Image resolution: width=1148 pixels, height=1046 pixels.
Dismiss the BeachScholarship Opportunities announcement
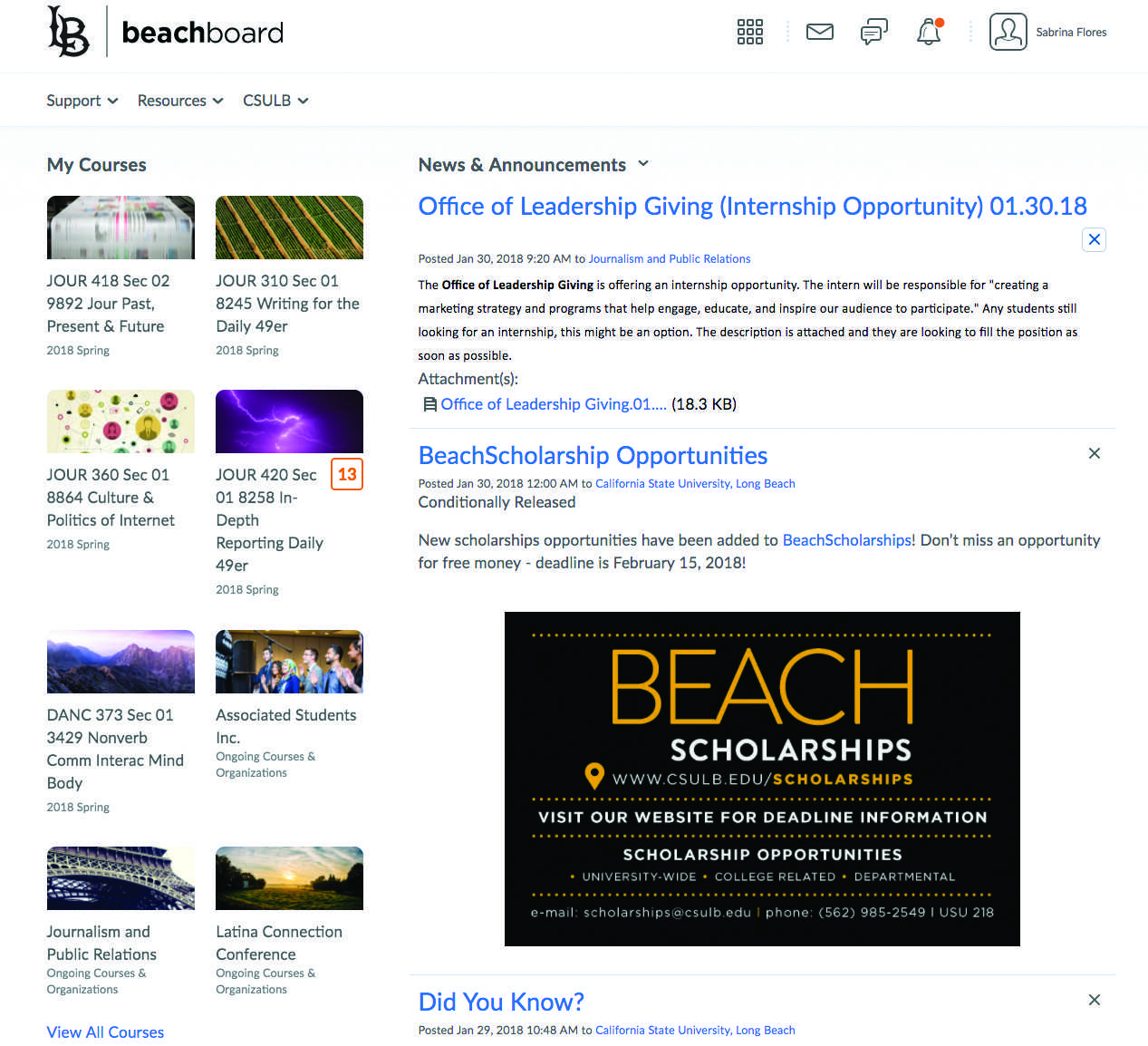pos(1094,453)
